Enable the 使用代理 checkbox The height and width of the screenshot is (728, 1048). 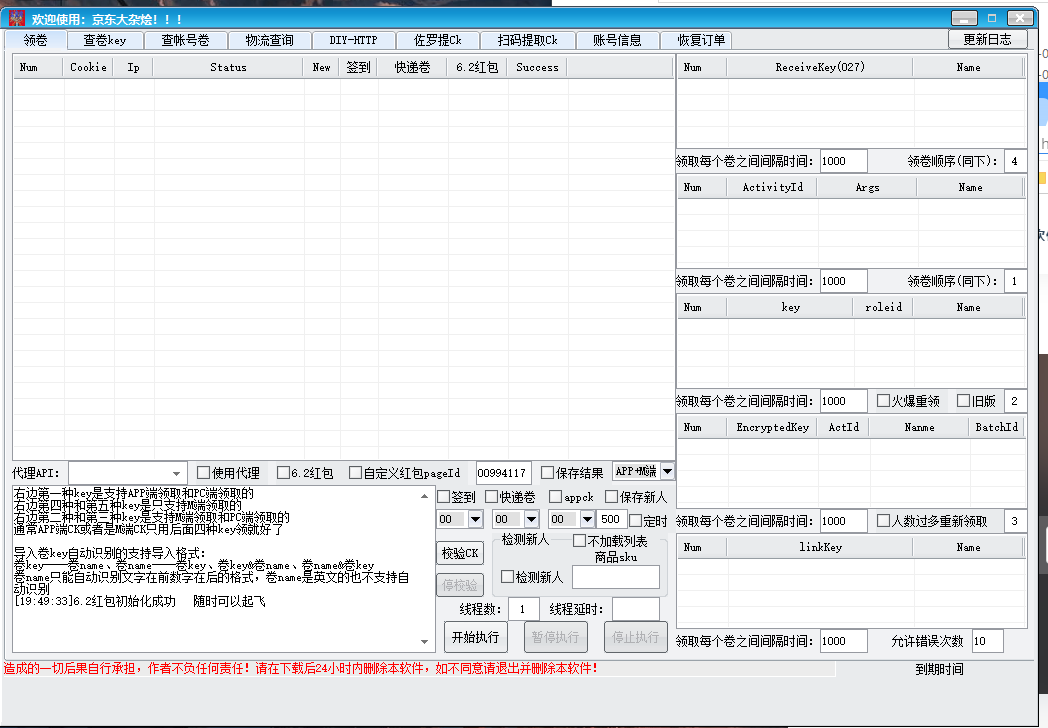click(204, 473)
